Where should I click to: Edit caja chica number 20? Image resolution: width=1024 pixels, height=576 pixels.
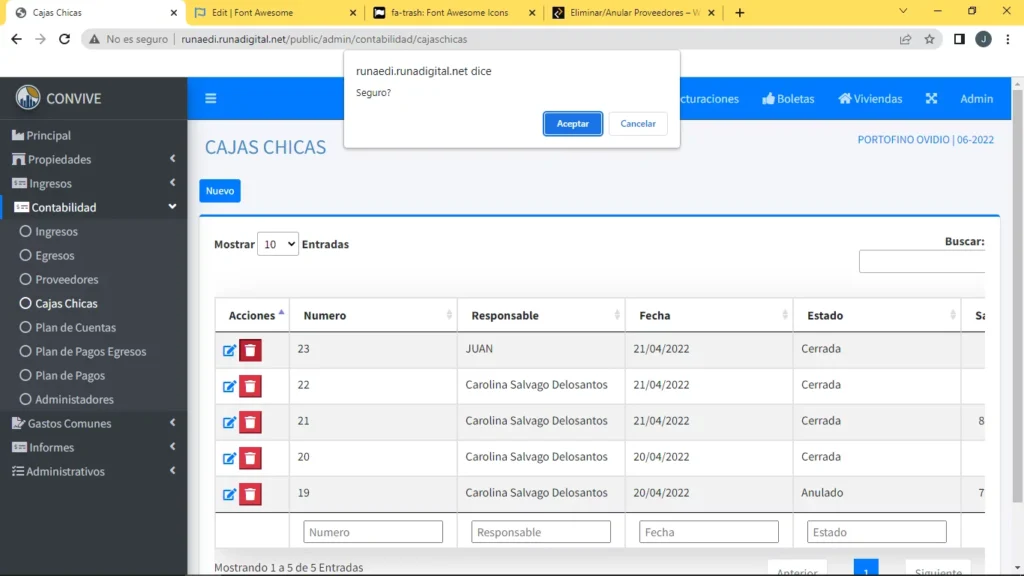coord(229,458)
